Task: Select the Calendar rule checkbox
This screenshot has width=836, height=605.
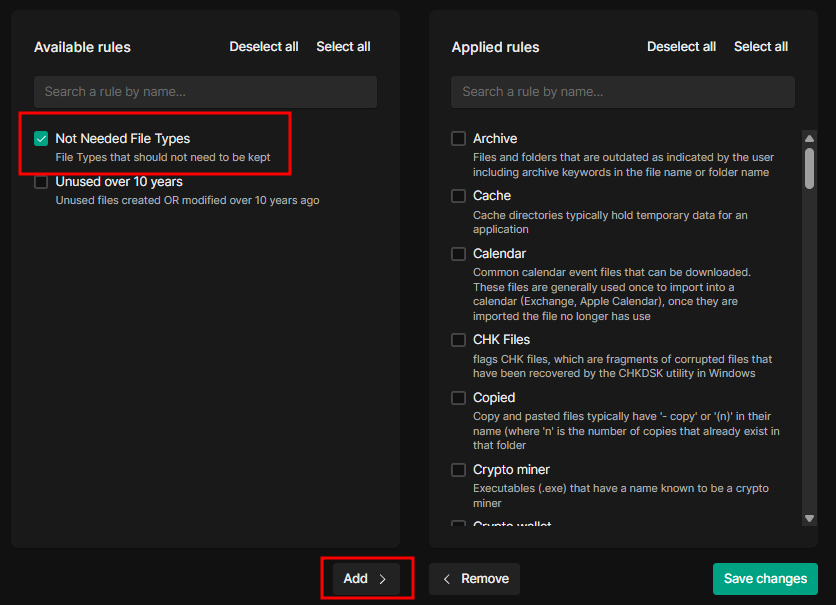Action: pyautogui.click(x=458, y=254)
